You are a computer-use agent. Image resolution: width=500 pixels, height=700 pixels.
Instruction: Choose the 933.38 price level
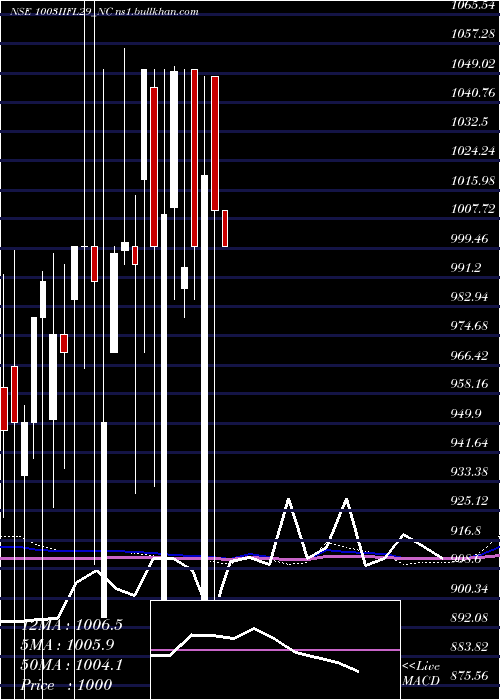470,471
